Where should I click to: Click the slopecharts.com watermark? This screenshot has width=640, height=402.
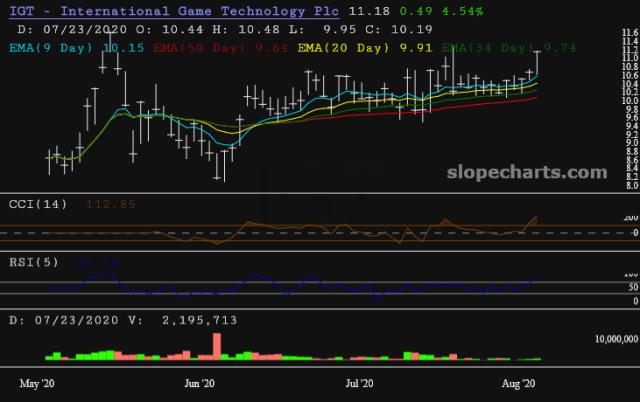tap(527, 173)
